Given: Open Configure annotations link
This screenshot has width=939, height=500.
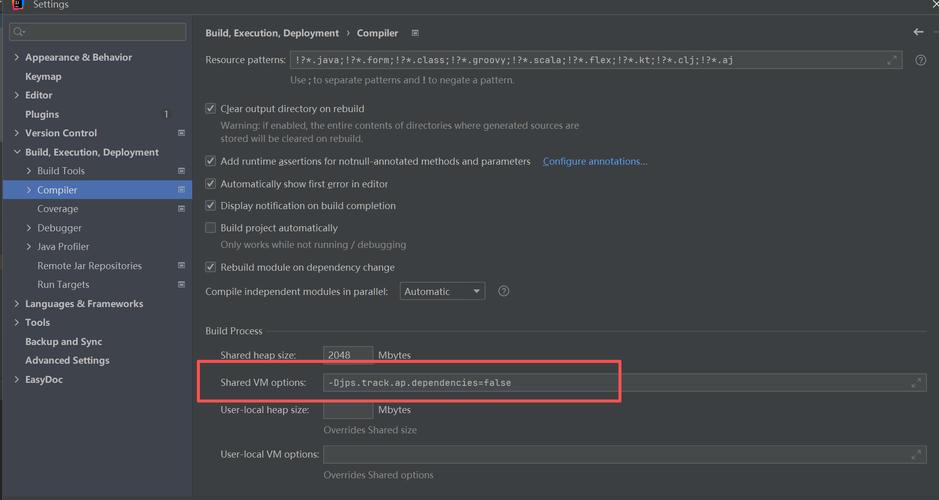Looking at the screenshot, I should [x=595, y=161].
